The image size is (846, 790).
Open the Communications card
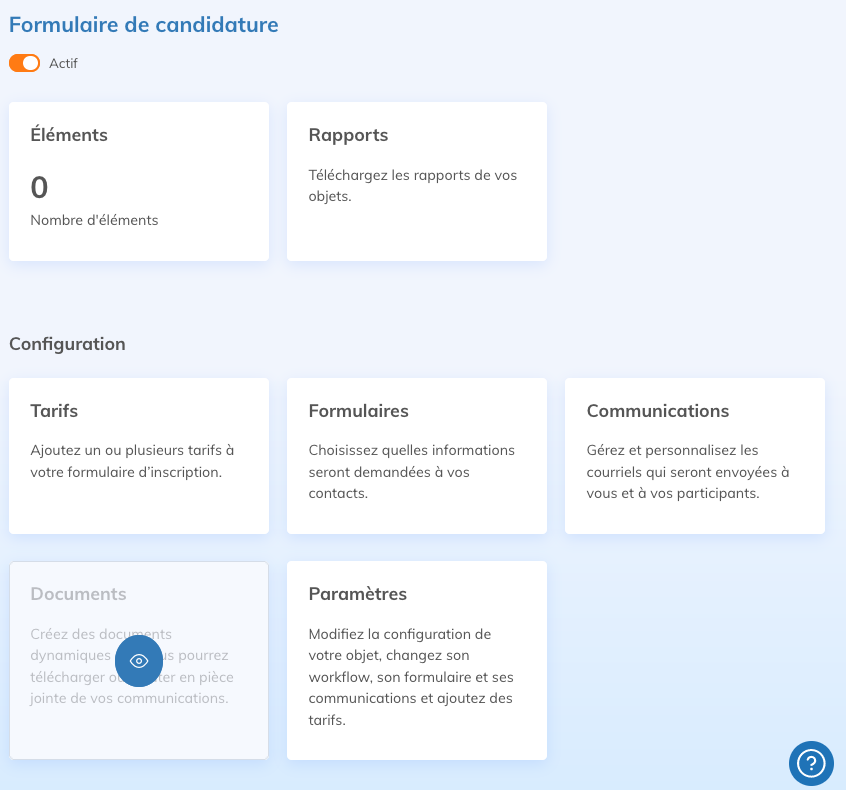tap(694, 455)
